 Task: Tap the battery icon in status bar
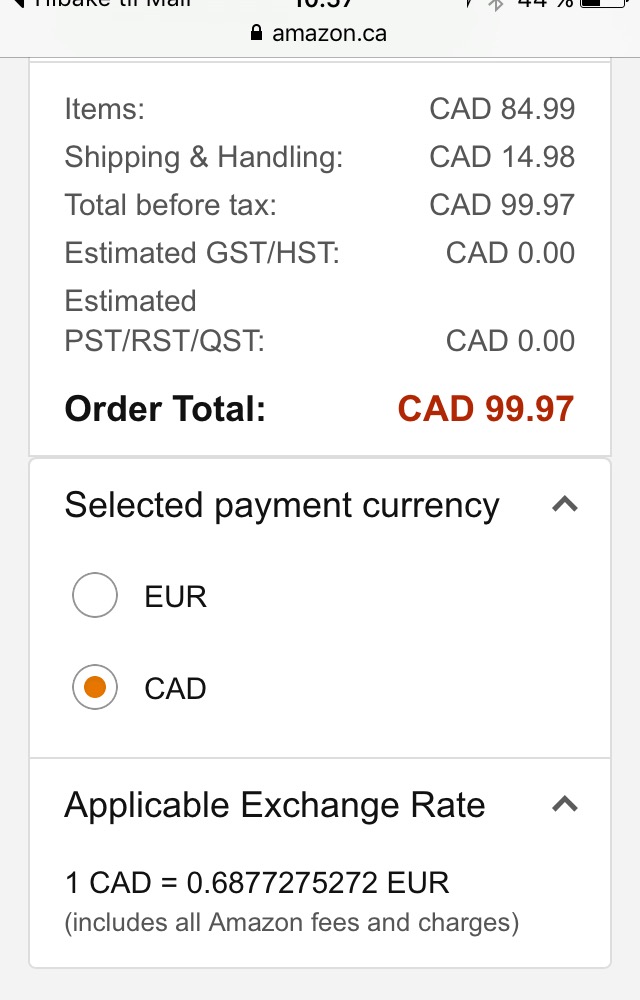(x=604, y=4)
